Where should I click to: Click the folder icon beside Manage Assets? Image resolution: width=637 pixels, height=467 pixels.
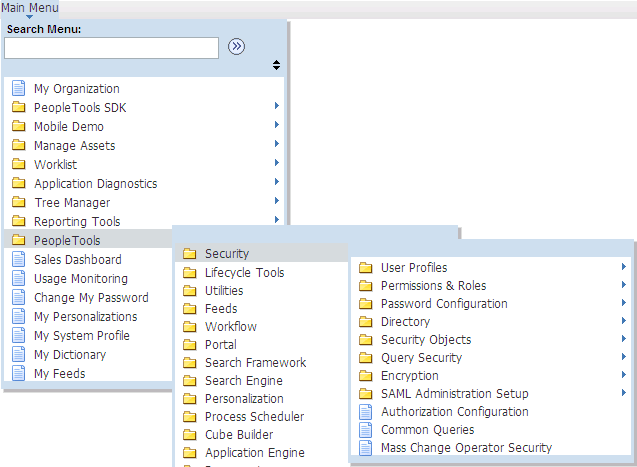[x=18, y=145]
